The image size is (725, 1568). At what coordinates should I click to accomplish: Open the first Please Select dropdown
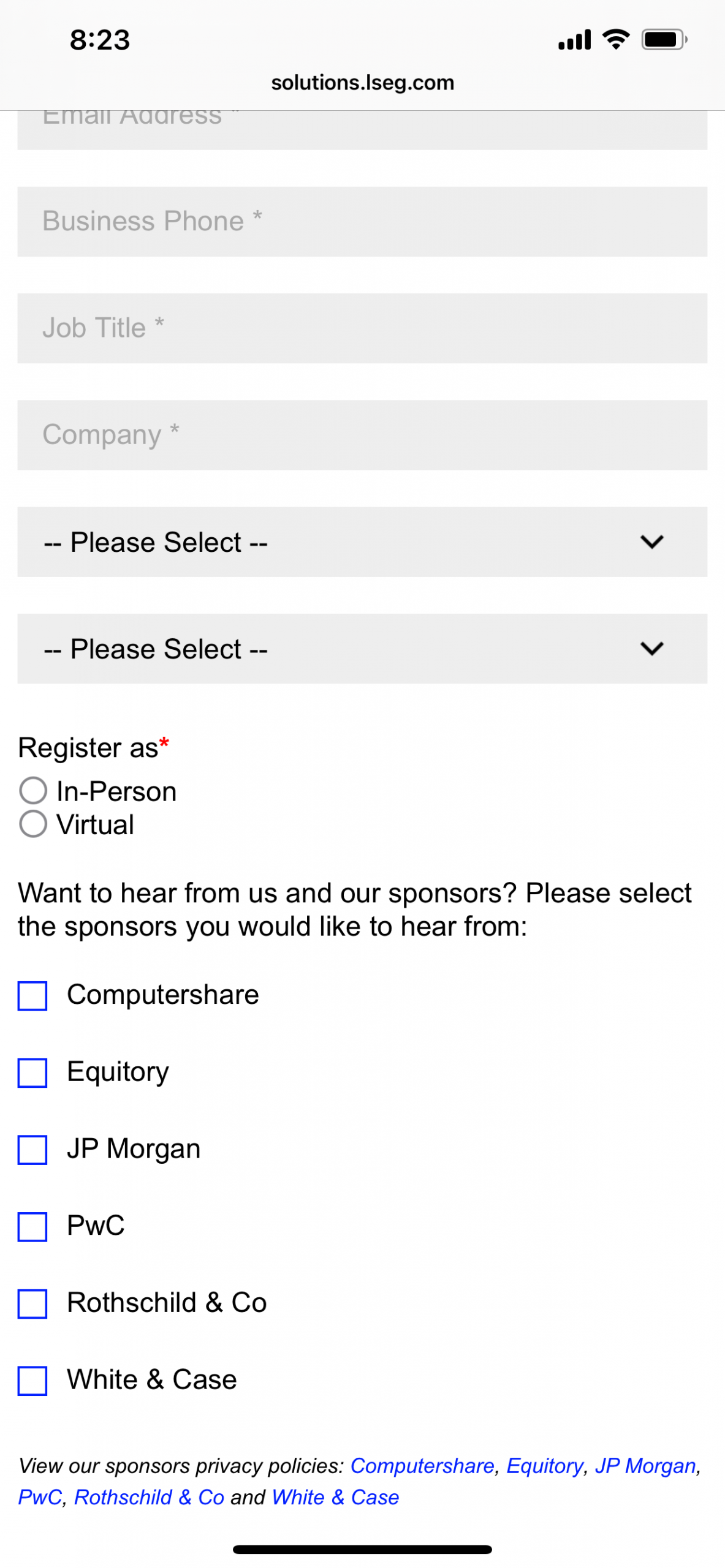click(362, 542)
